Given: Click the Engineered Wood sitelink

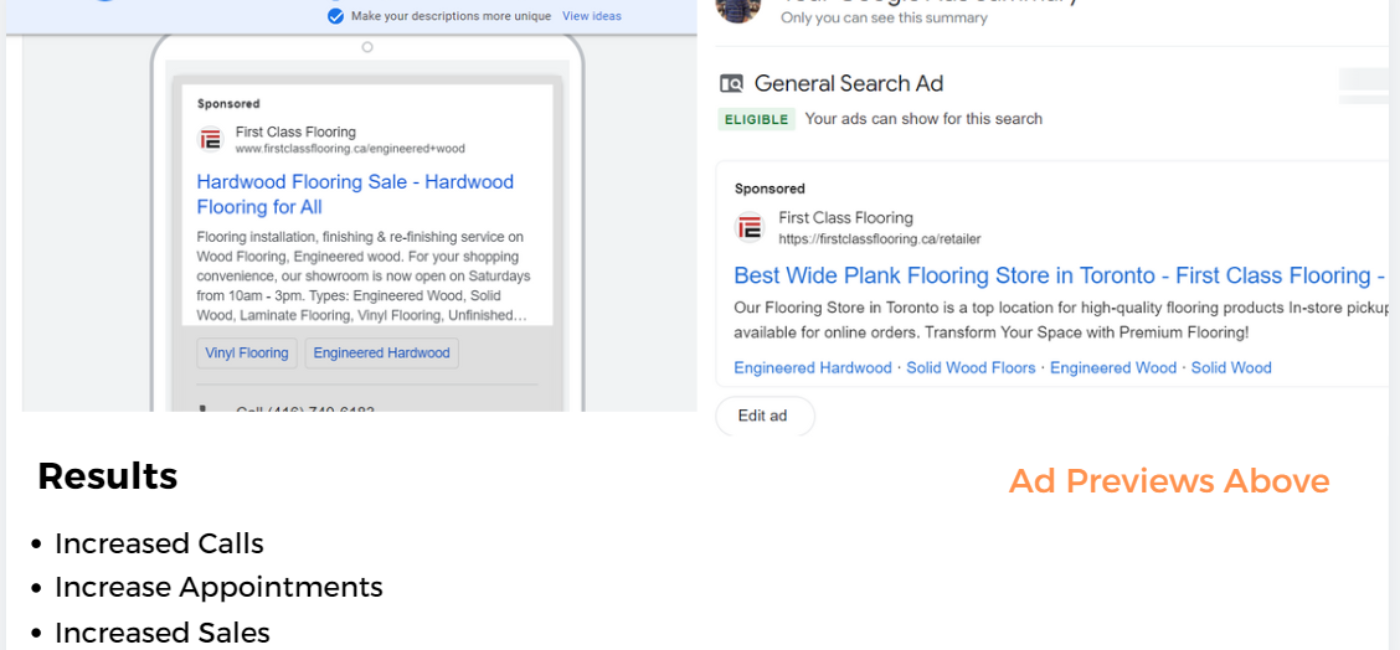Looking at the screenshot, I should tap(1113, 368).
